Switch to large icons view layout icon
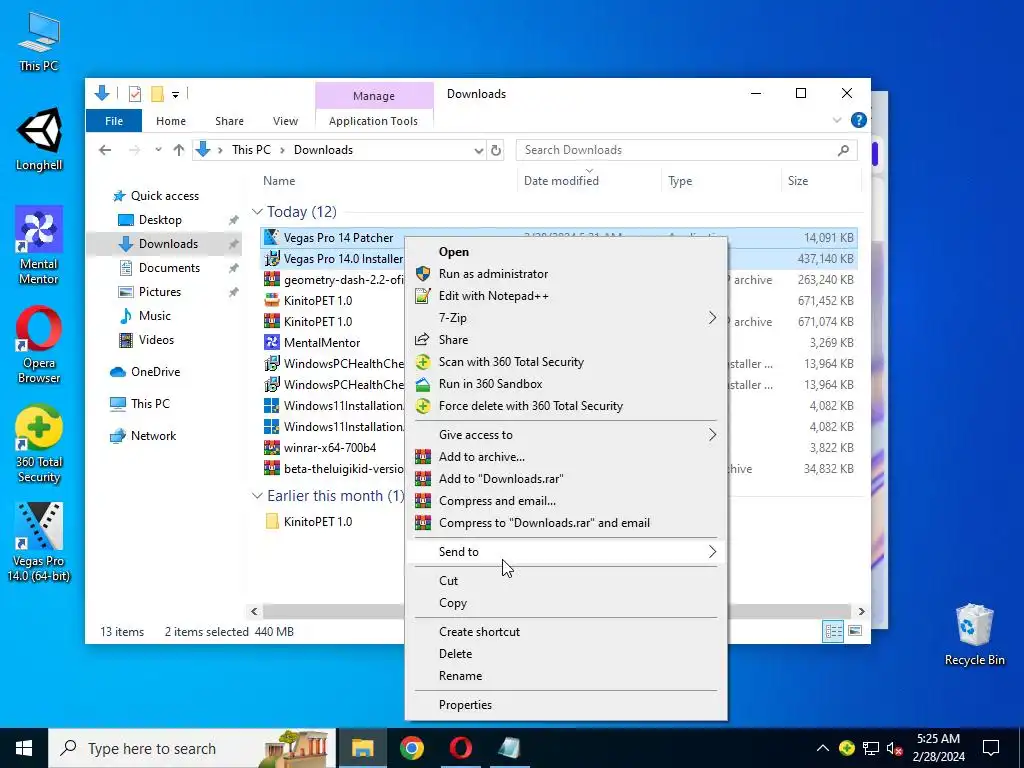 click(855, 631)
